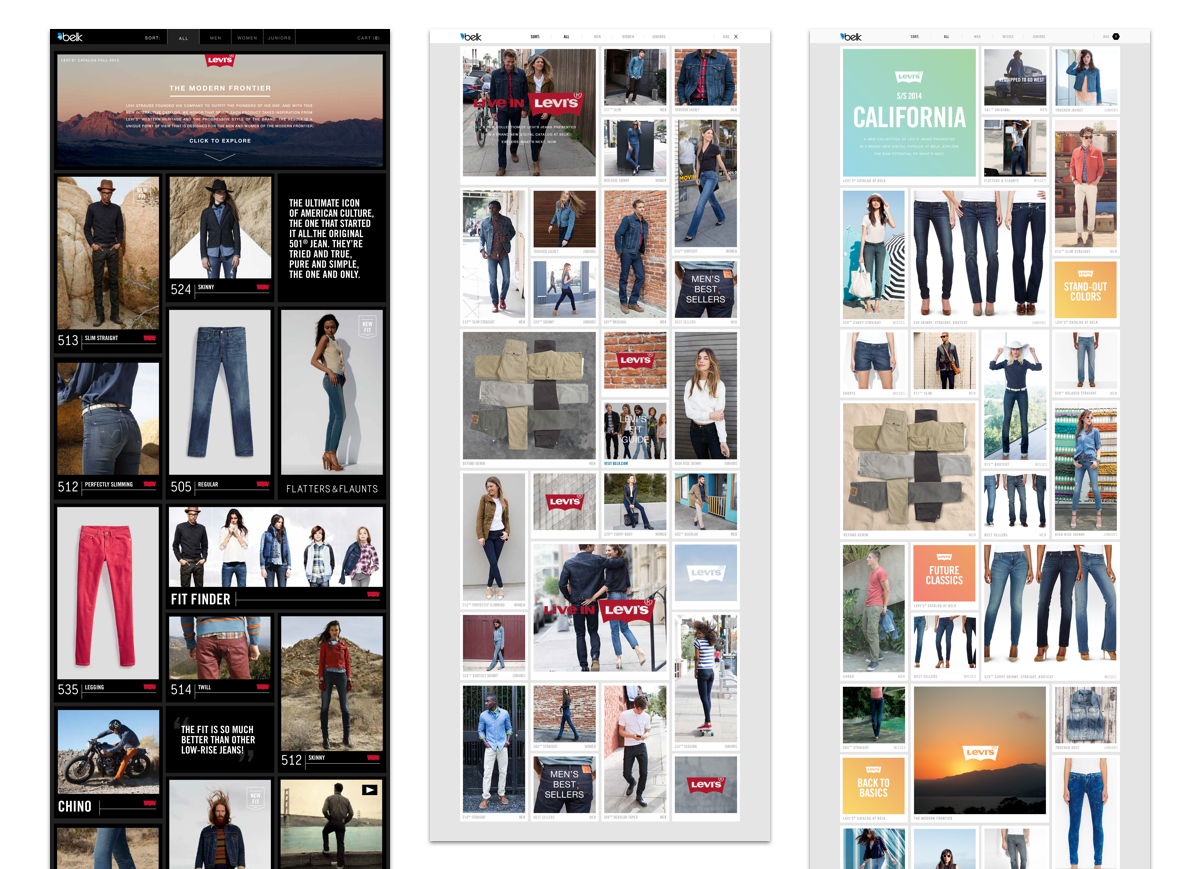Viewport: 1200px width, 869px height.
Task: Click BAG close X in middle mockup
Action: pyautogui.click(x=736, y=37)
